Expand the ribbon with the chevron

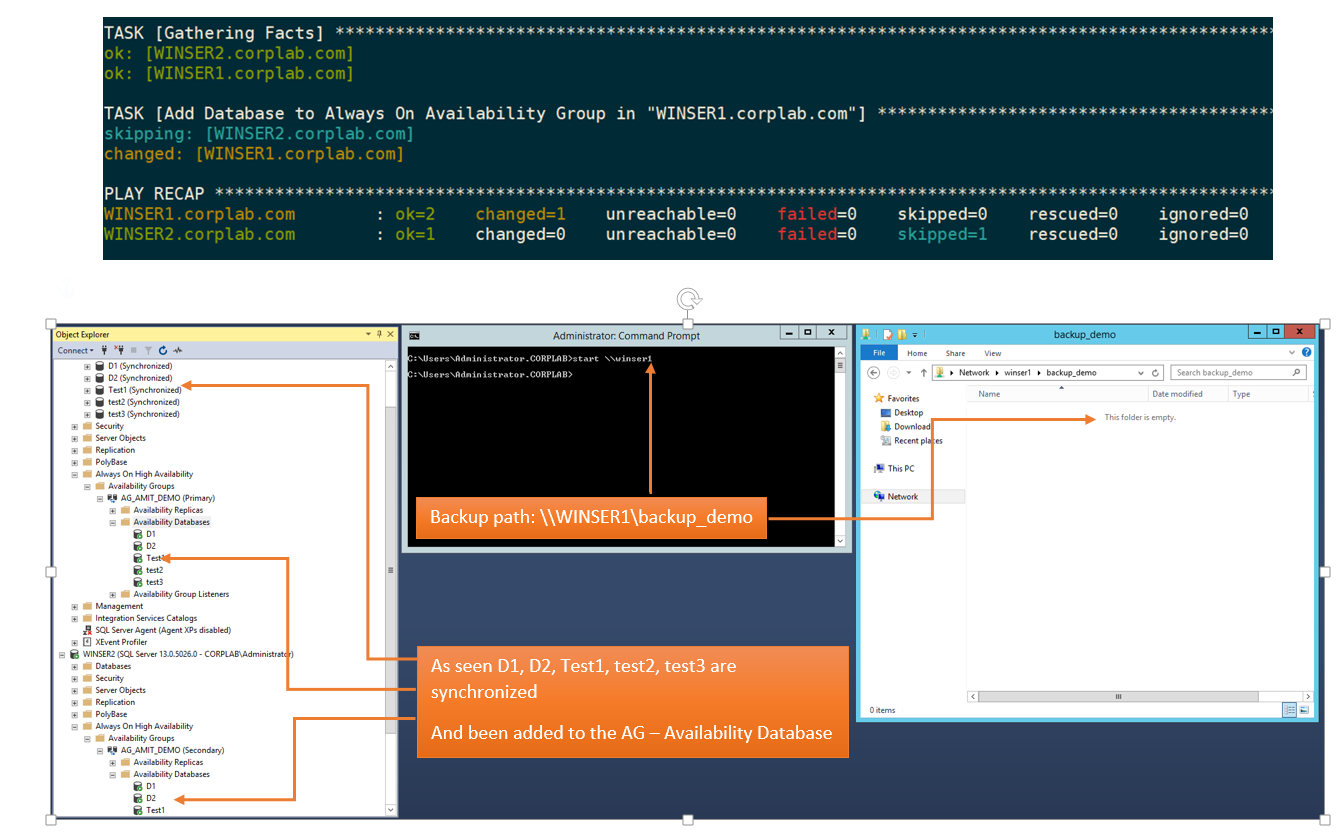pyautogui.click(x=1293, y=353)
